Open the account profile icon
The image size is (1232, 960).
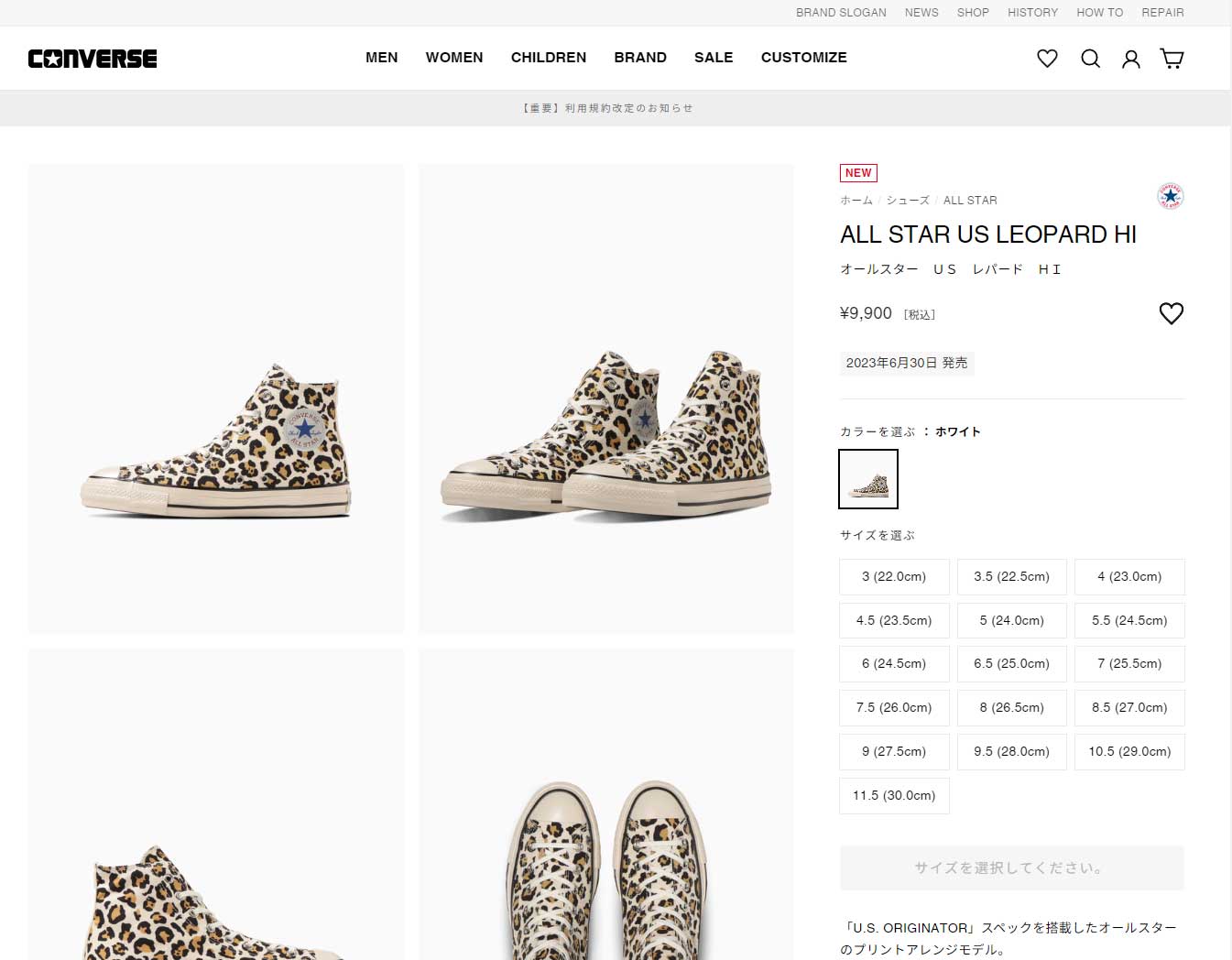coord(1131,59)
